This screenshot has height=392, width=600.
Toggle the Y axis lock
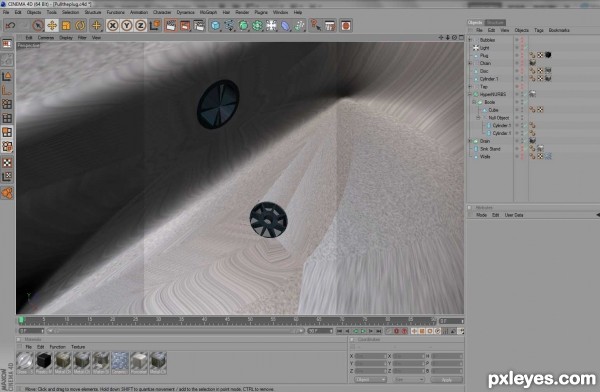(x=127, y=26)
